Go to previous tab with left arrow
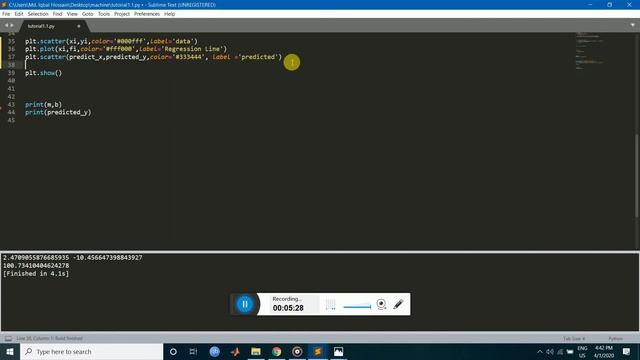 [6, 25]
